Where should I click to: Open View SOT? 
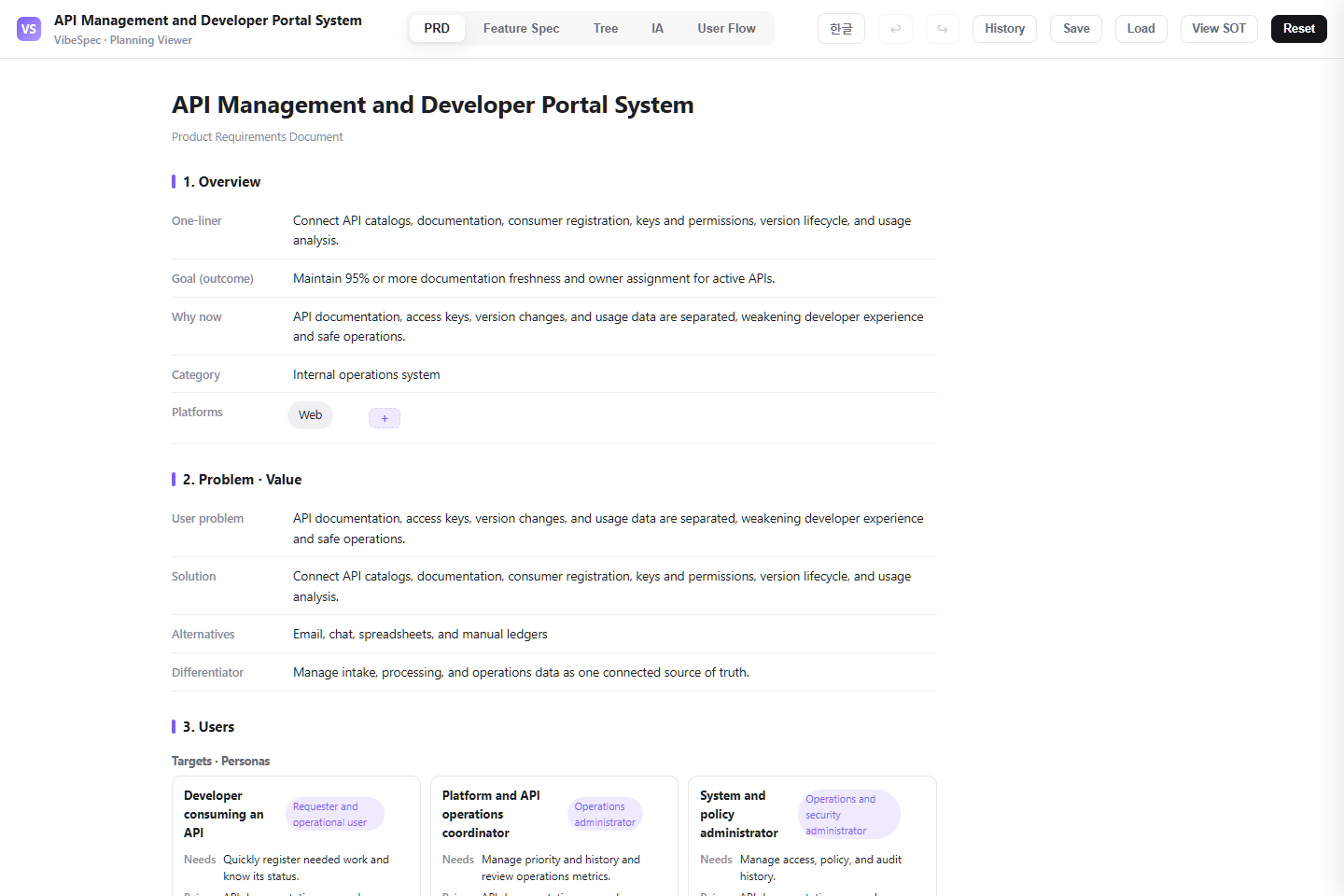1219,29
